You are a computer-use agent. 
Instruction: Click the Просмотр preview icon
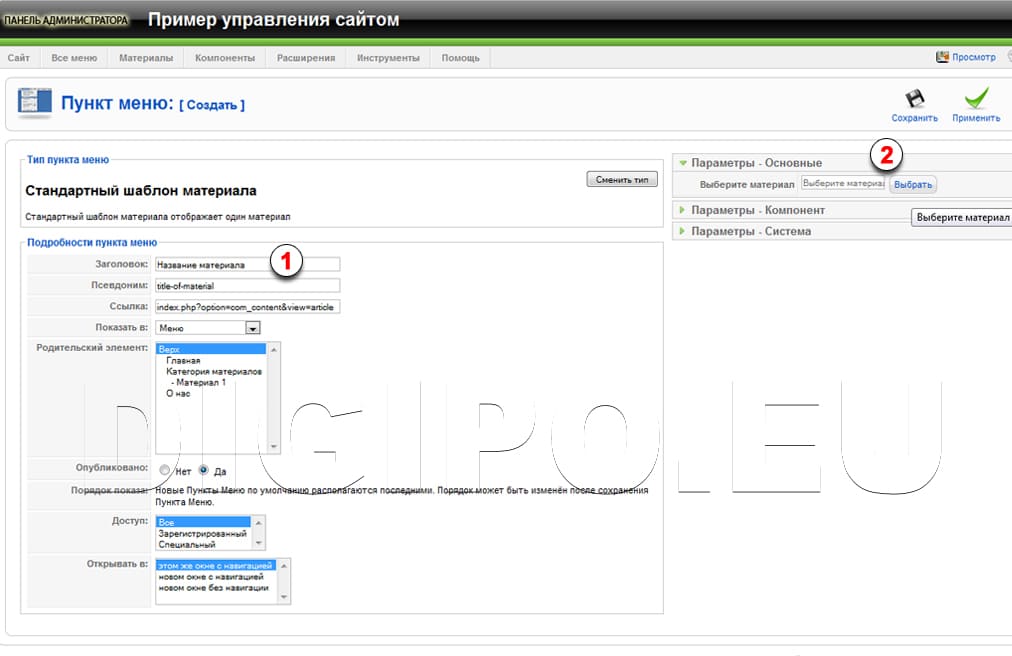tap(942, 58)
